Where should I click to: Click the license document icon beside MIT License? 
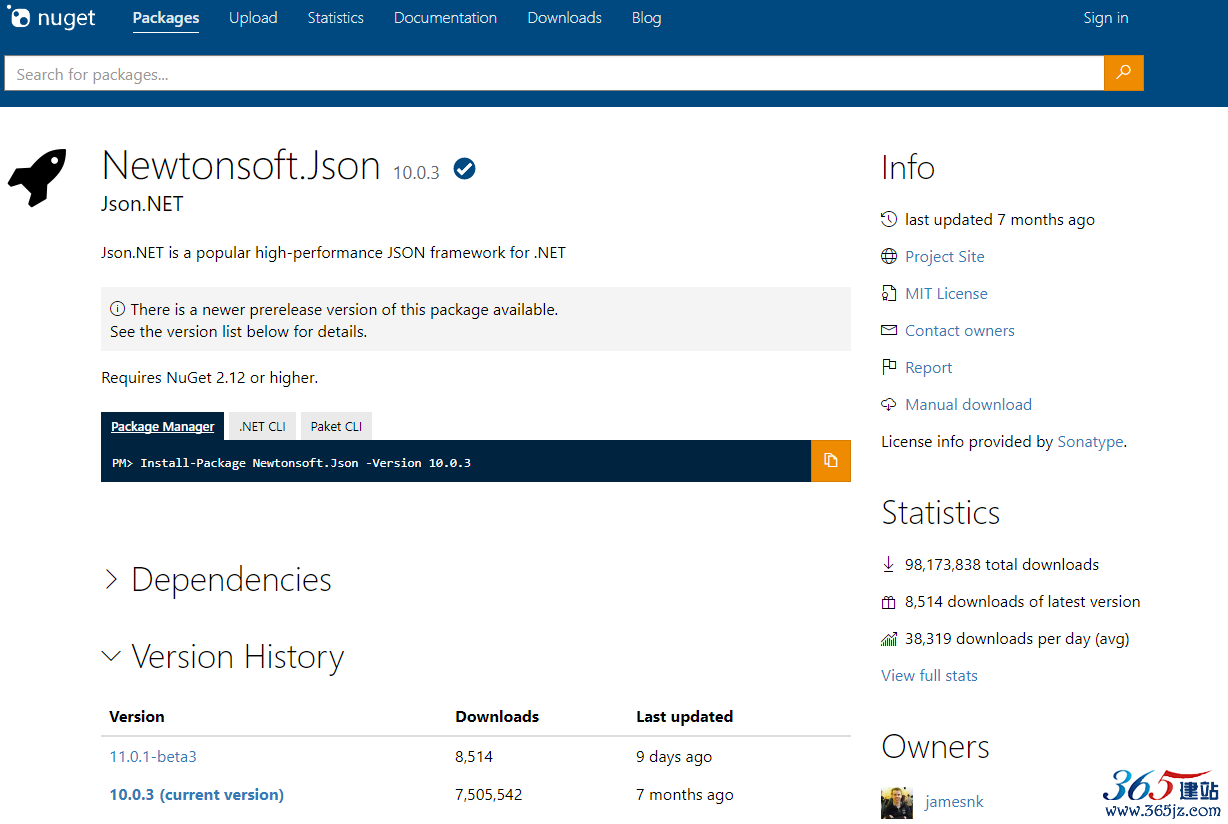tap(889, 293)
